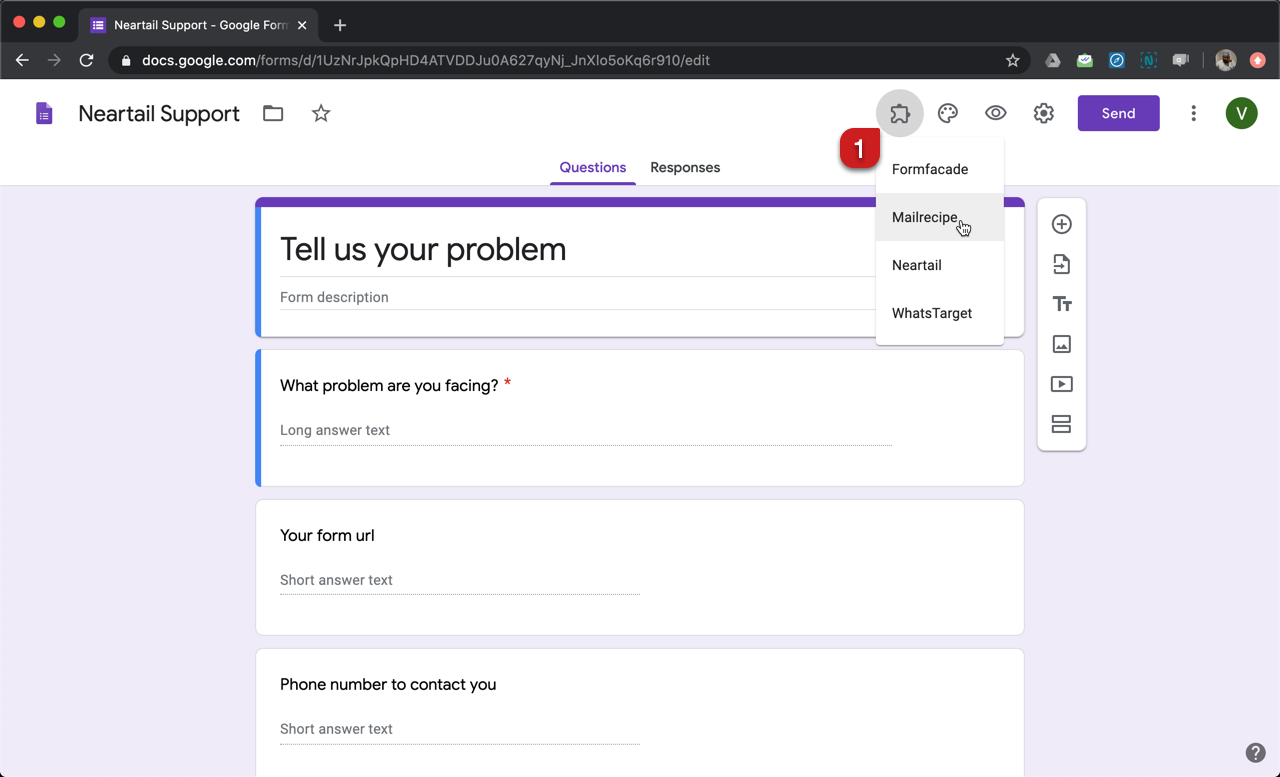This screenshot has height=777, width=1280.
Task: Click the Send button
Action: point(1118,114)
